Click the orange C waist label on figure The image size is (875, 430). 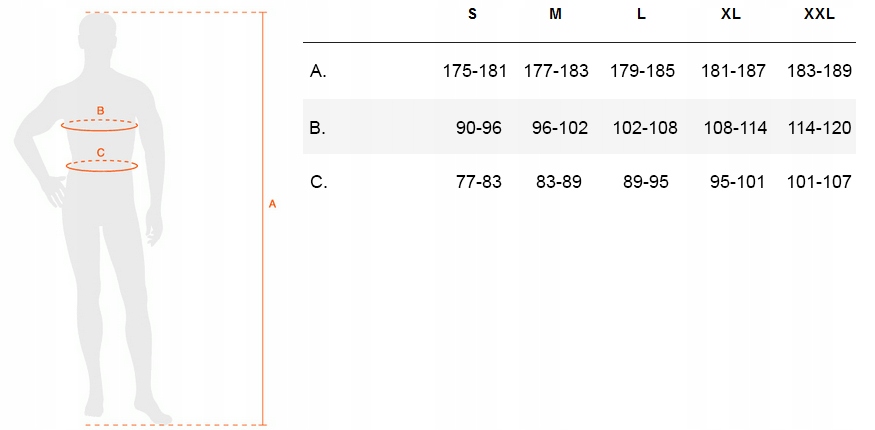[100, 152]
